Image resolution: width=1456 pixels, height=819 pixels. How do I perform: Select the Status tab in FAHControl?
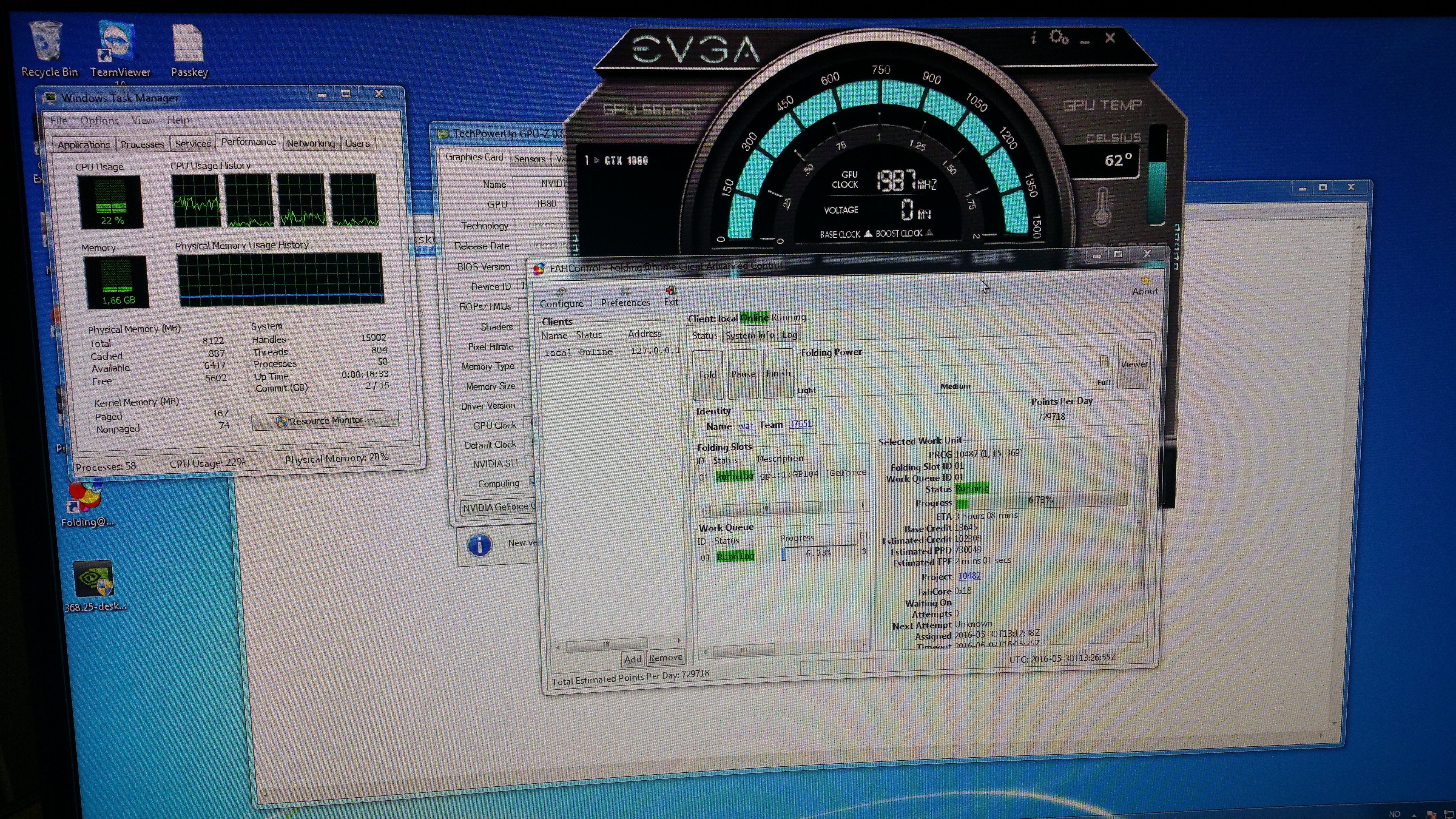pyautogui.click(x=705, y=336)
